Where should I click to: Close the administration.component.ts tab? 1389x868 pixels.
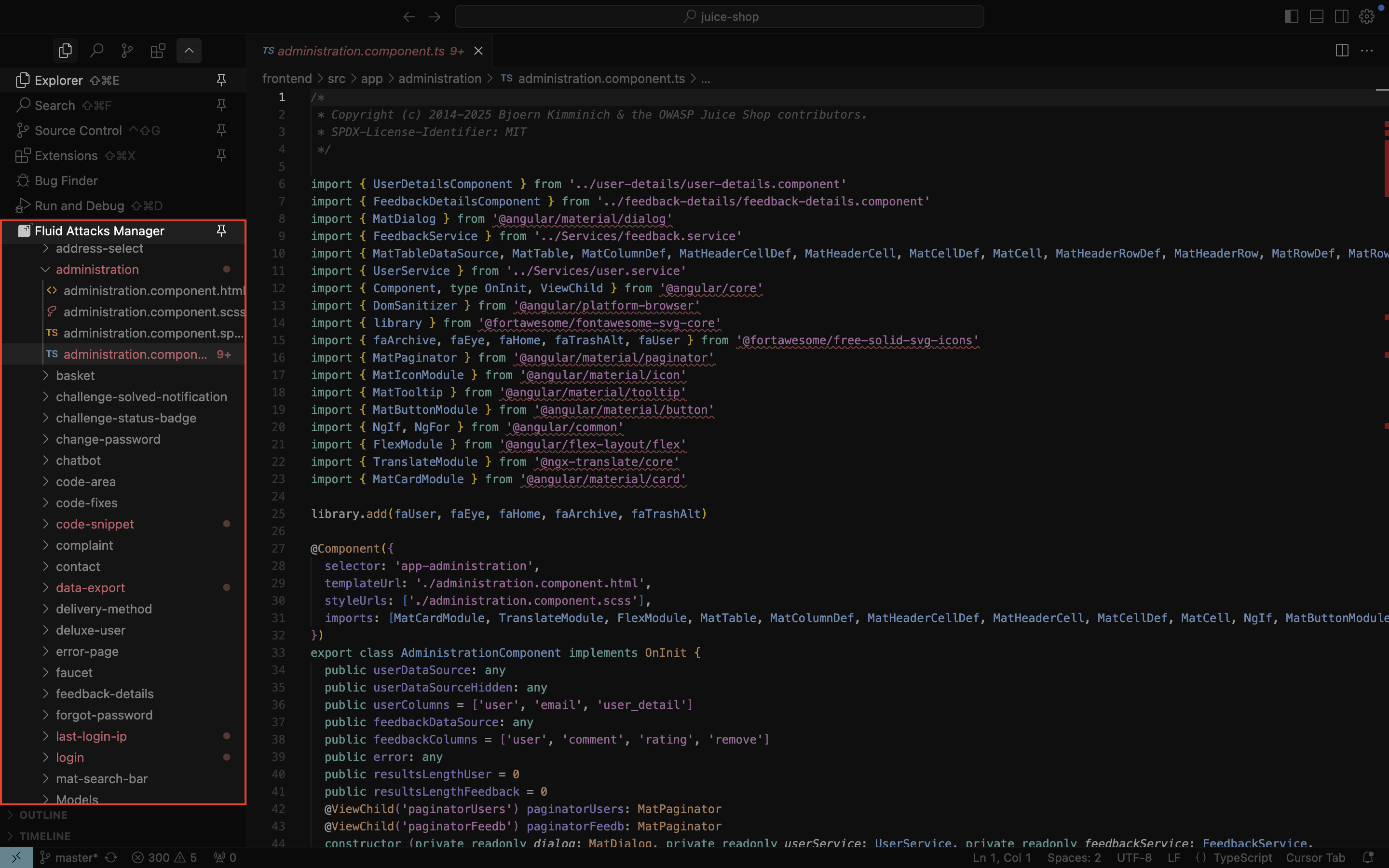[478, 51]
